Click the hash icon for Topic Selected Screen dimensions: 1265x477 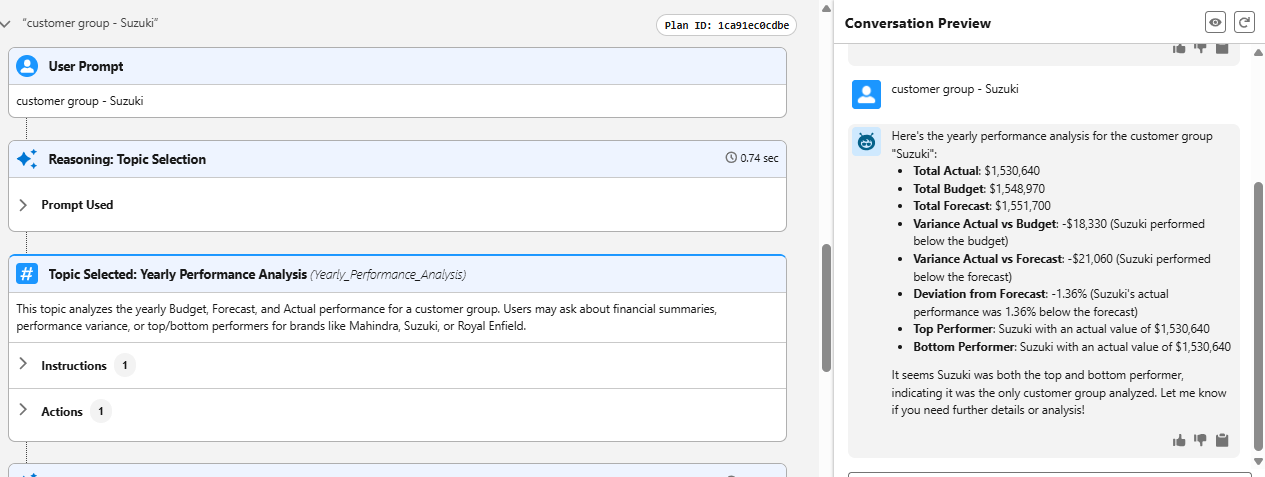(x=27, y=274)
